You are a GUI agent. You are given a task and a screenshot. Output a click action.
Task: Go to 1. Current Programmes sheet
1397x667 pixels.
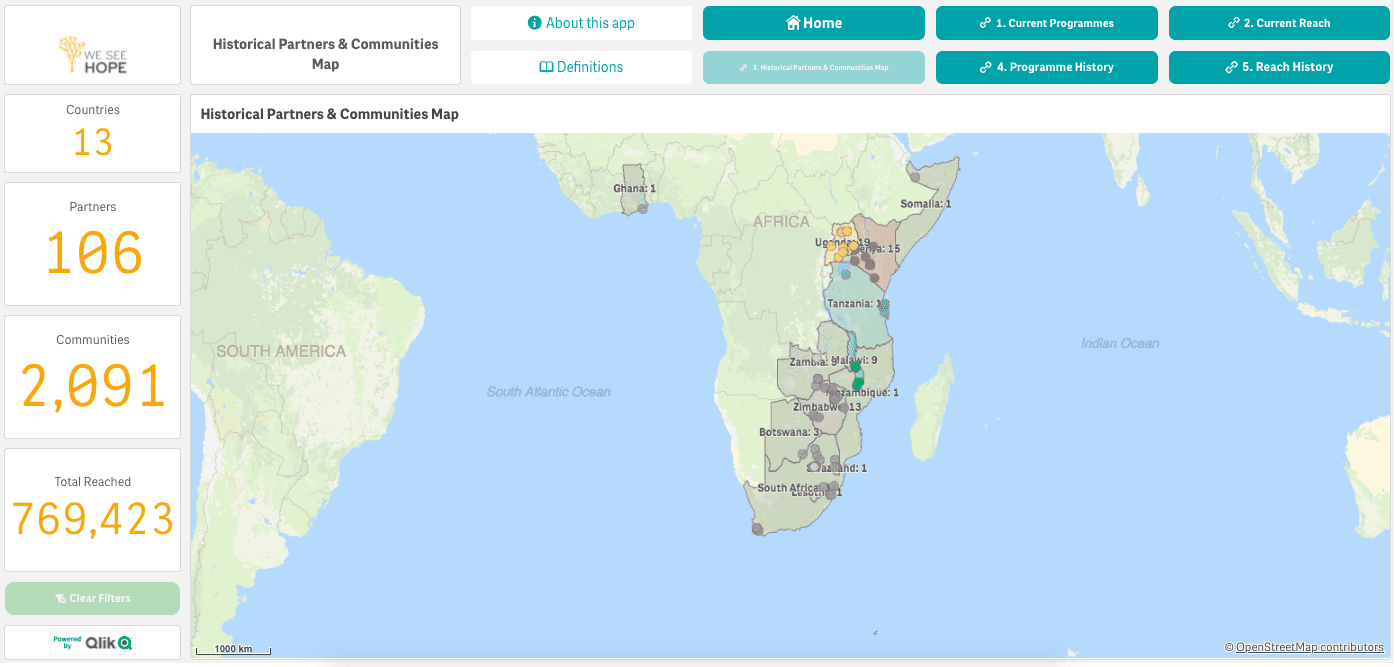point(1046,23)
